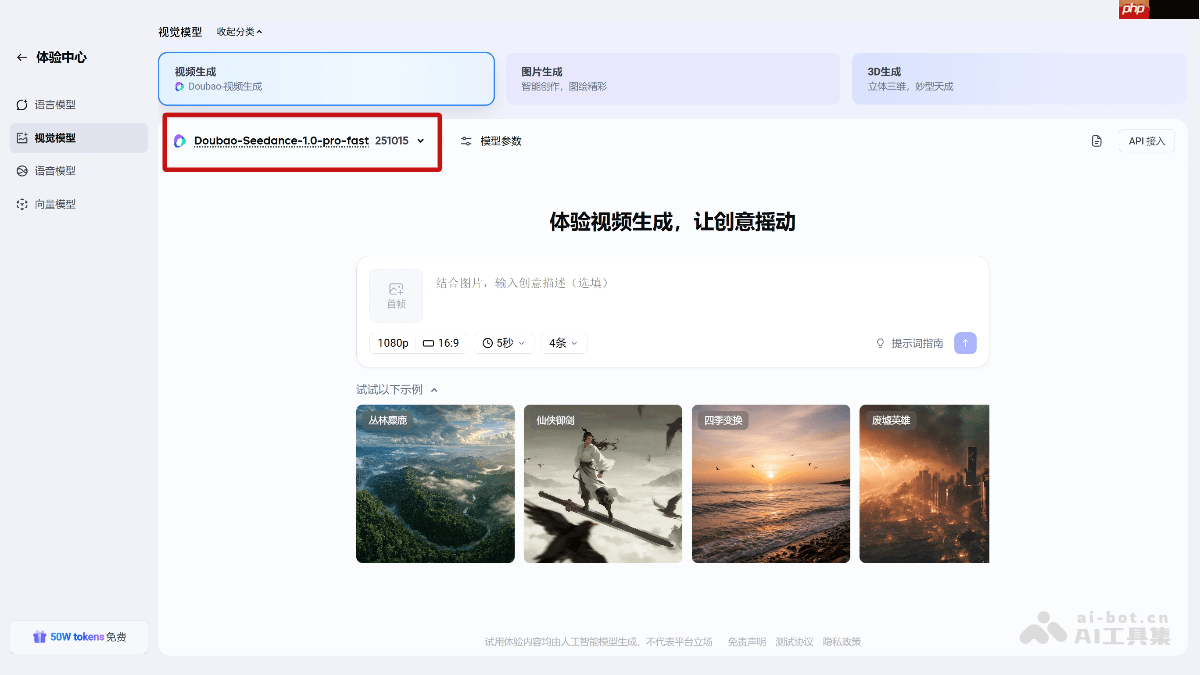The image size is (1200, 675).
Task: Click the 模型参数 settings icon
Action: tap(466, 141)
